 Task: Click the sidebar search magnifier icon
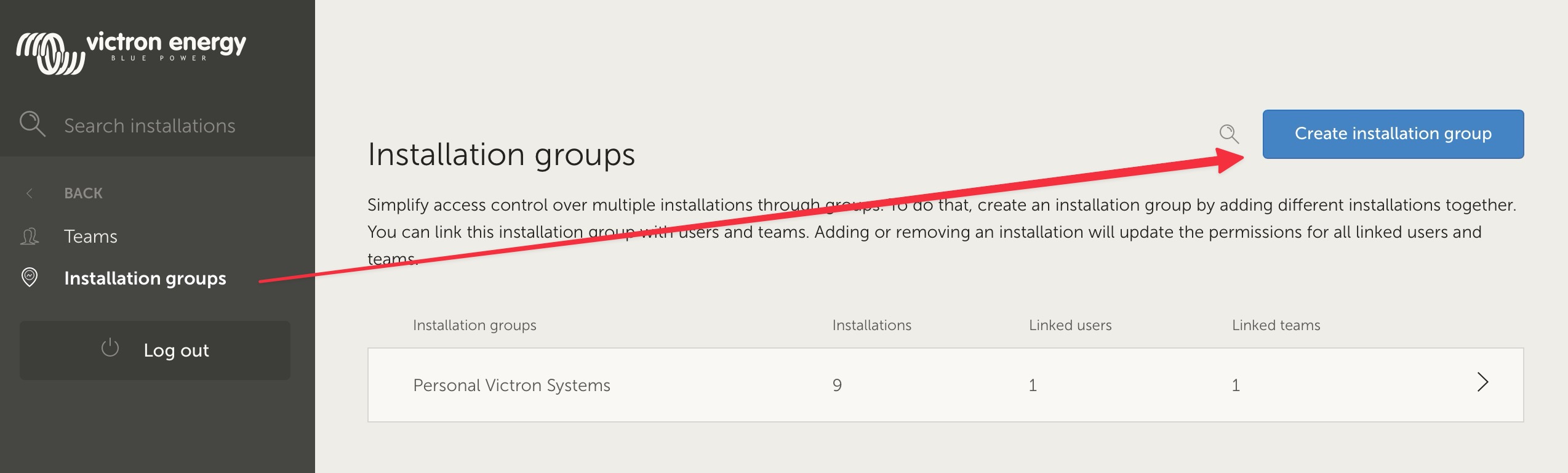(32, 124)
